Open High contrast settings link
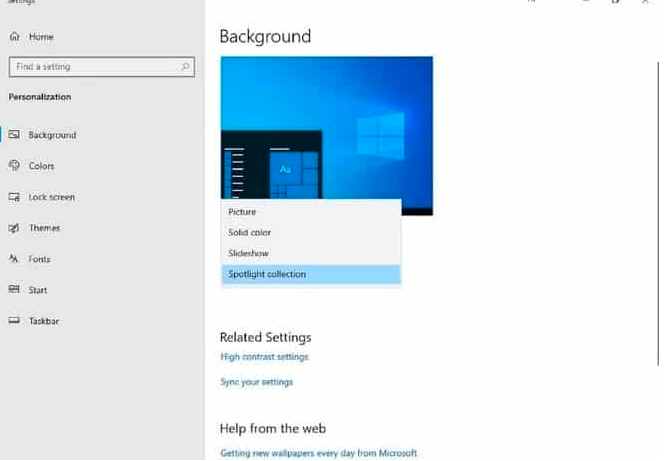The image size is (664, 461). (264, 357)
